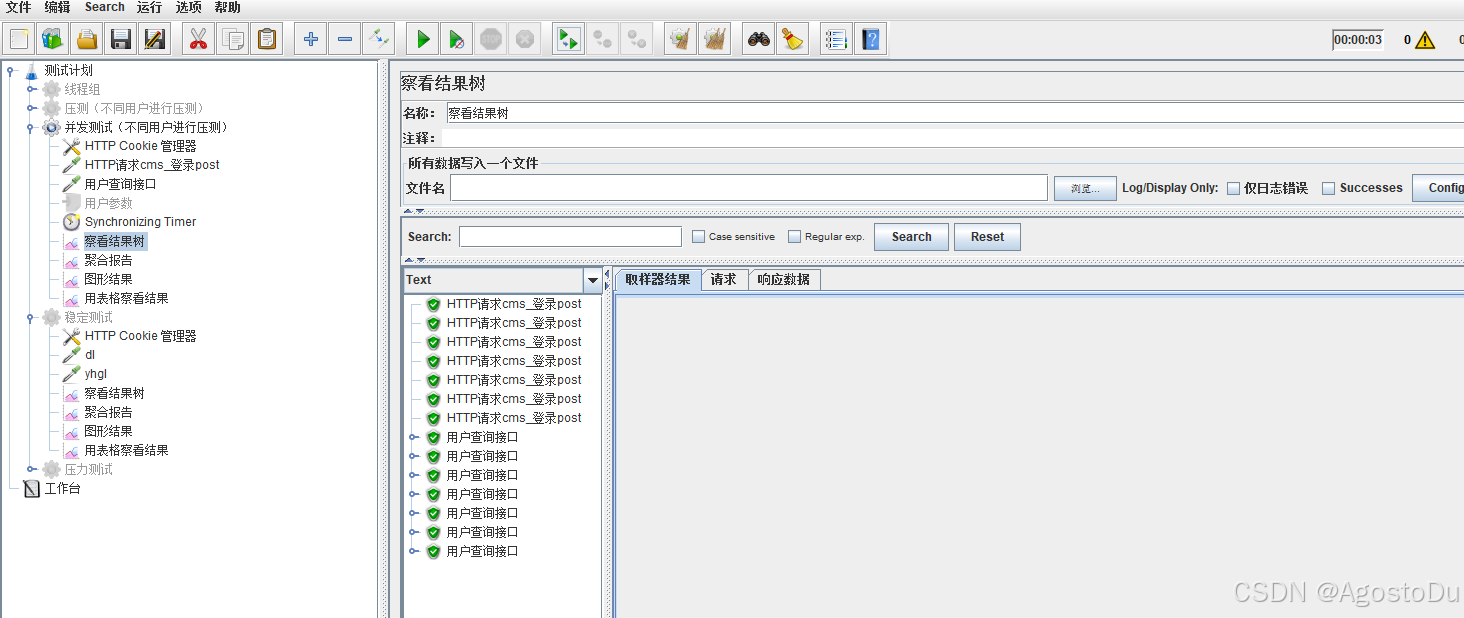Switch to the 请求 tab
Viewport: 1464px width, 618px height.
pos(724,280)
